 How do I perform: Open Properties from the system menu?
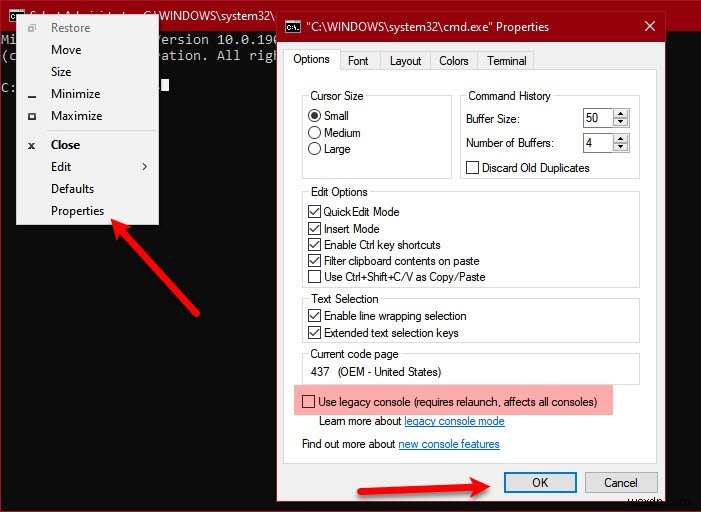pyautogui.click(x=88, y=210)
